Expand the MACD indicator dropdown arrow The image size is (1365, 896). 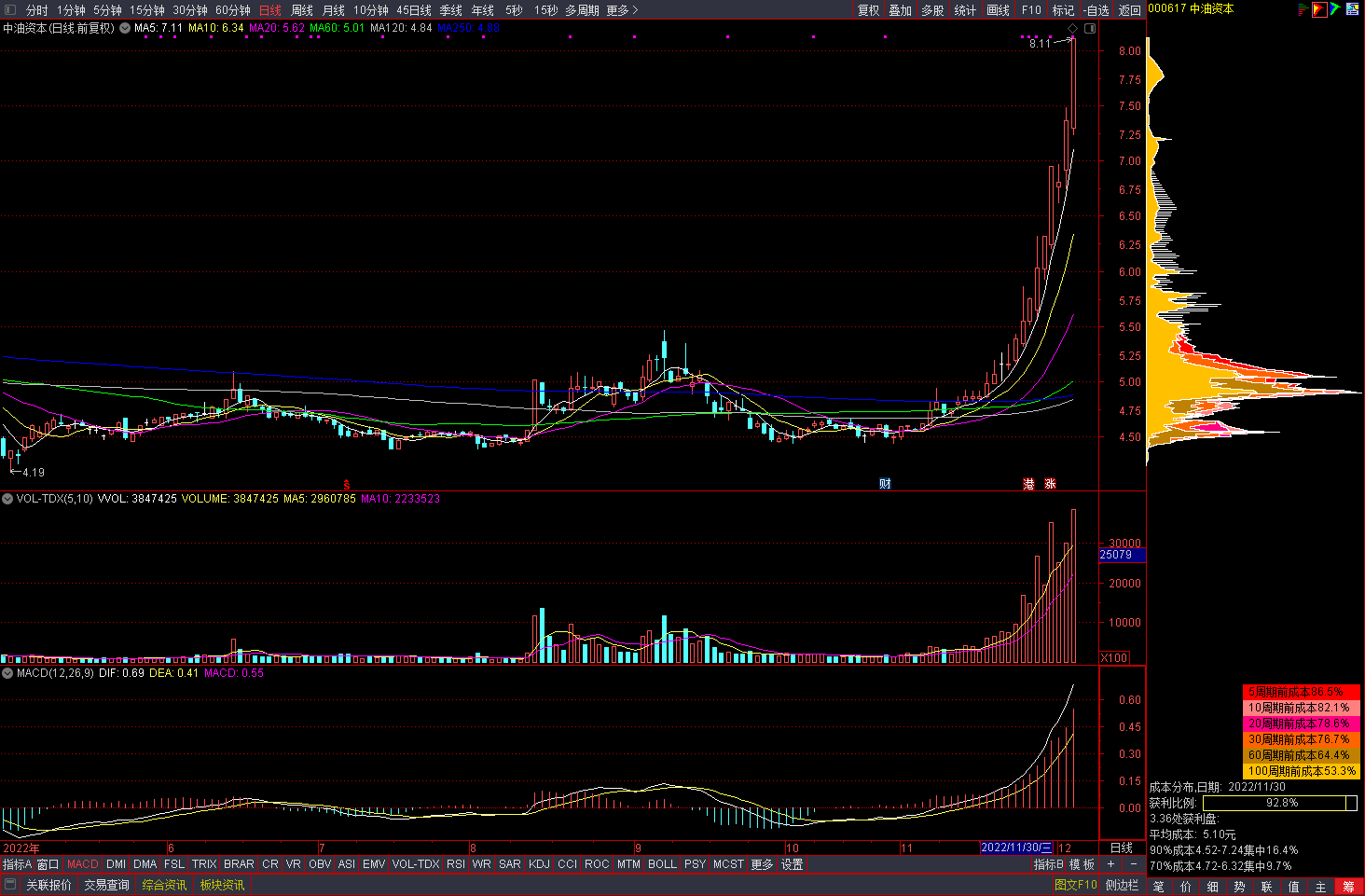pos(7,673)
